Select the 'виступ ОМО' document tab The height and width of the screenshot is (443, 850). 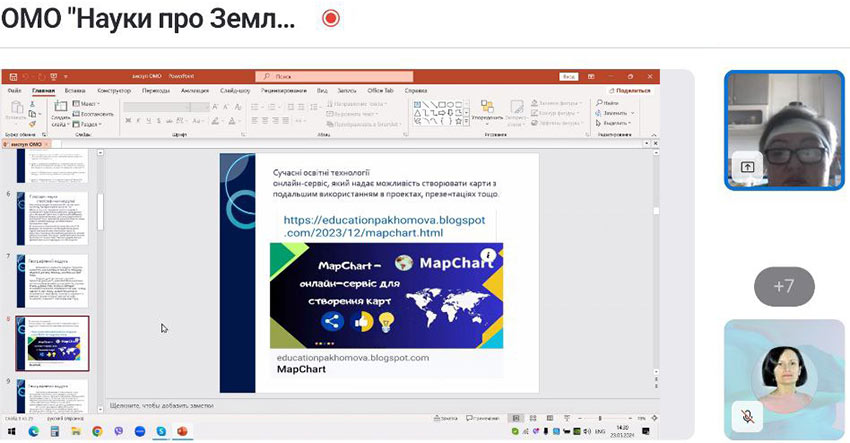[x=26, y=144]
